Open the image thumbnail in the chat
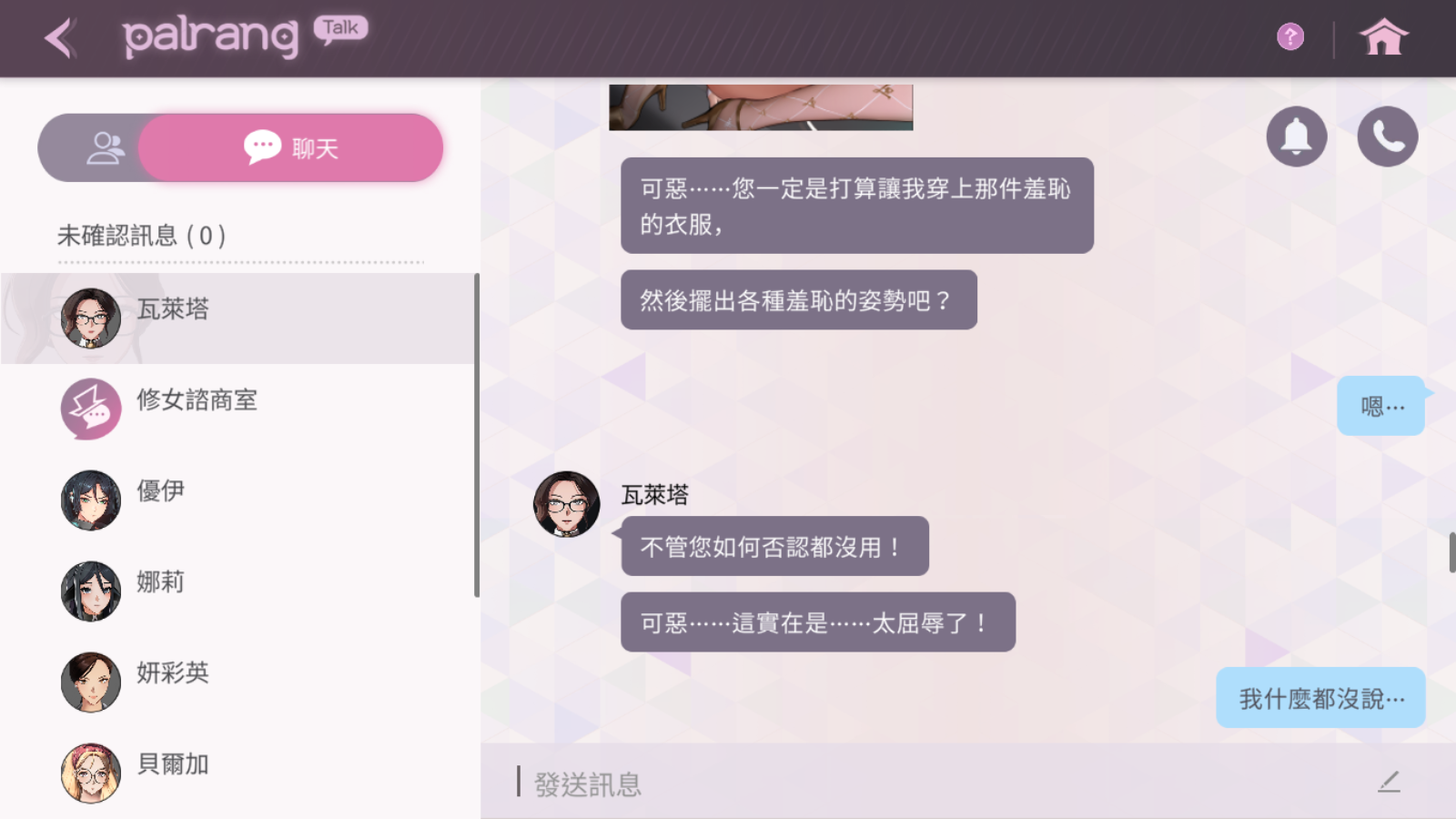This screenshot has height=819, width=1456. pos(761,107)
